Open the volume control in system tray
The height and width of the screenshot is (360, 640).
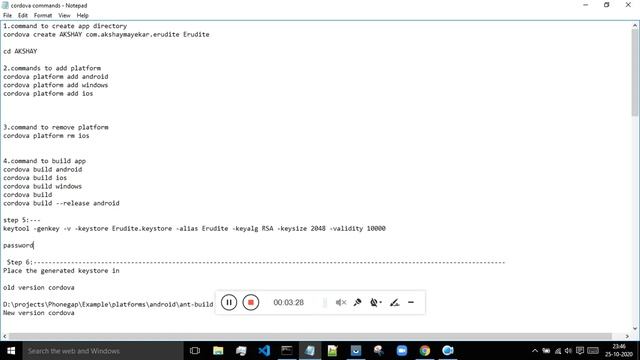coord(568,351)
